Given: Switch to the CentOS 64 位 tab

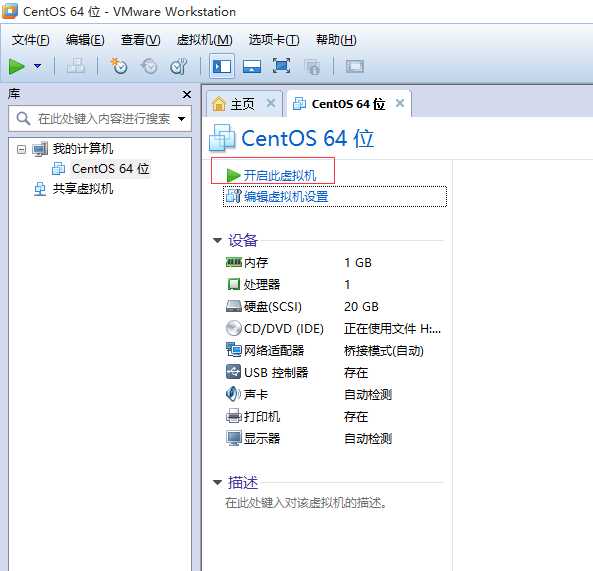Looking at the screenshot, I should [x=348, y=104].
